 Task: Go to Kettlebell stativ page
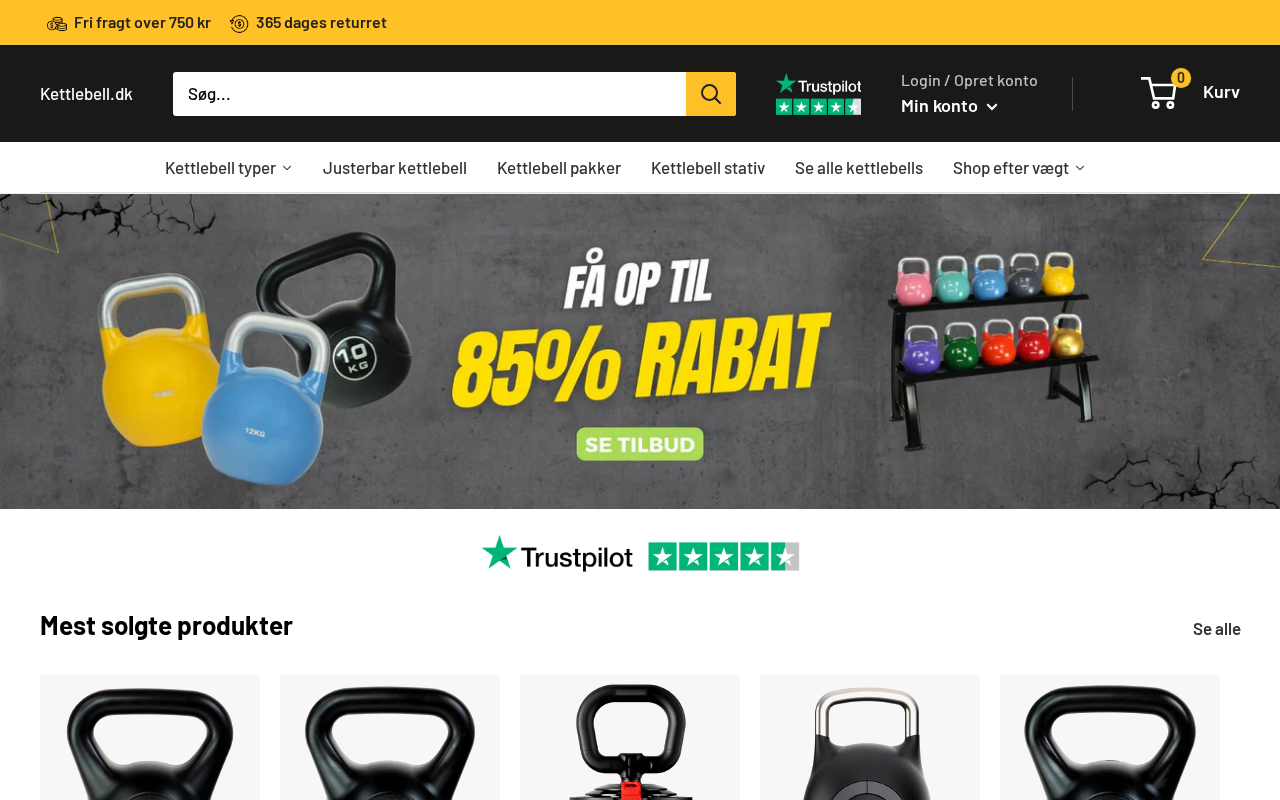pos(708,167)
